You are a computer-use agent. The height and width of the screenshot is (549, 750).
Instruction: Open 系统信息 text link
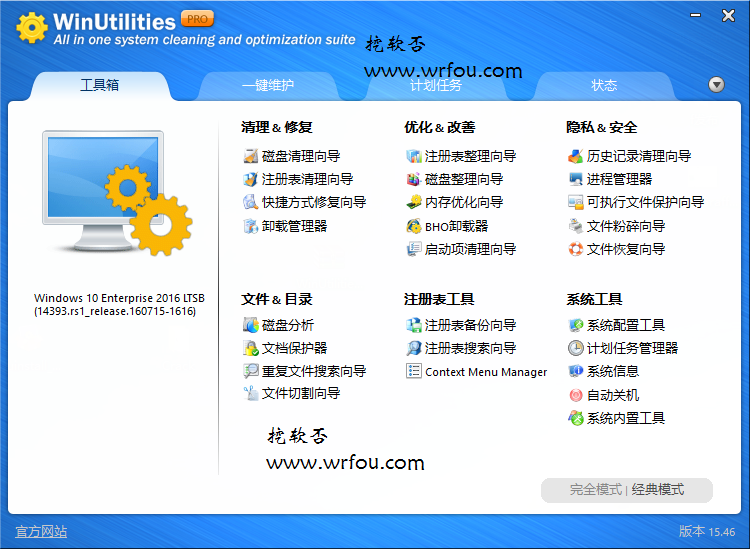click(x=613, y=371)
